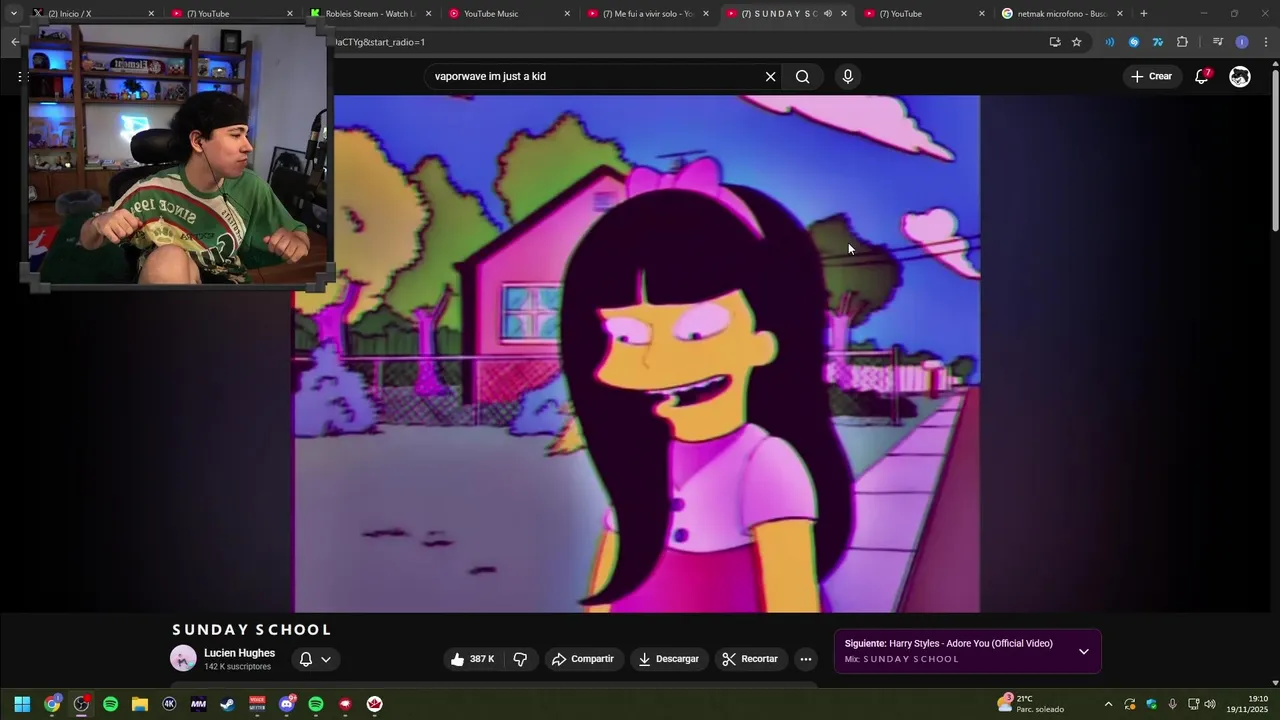The image size is (1280, 720).
Task: Switch to the netmak microfono Google tab
Action: coord(1062,14)
